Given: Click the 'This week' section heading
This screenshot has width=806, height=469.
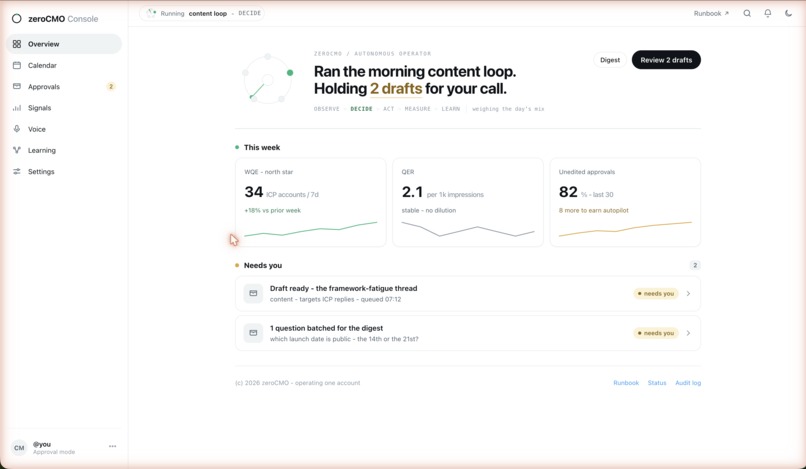Looking at the screenshot, I should (262, 148).
